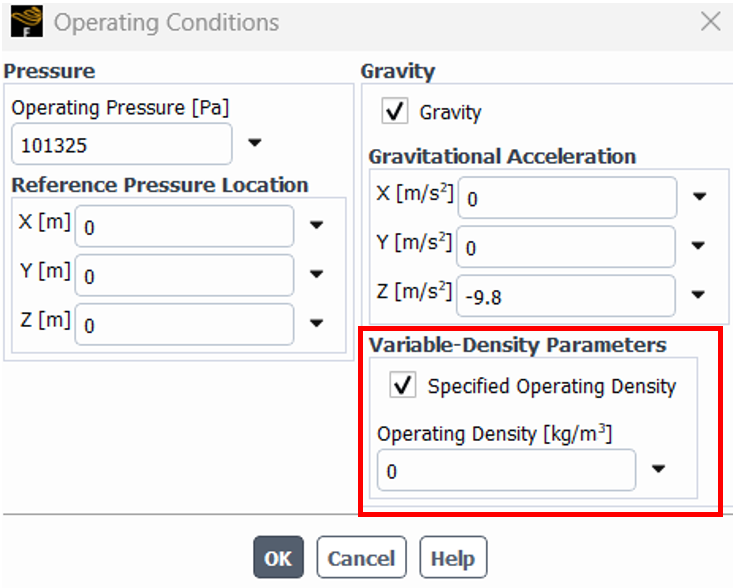This screenshot has height=588, width=737.
Task: Click the Z gravity field showing -9.8
Action: [x=566, y=296]
